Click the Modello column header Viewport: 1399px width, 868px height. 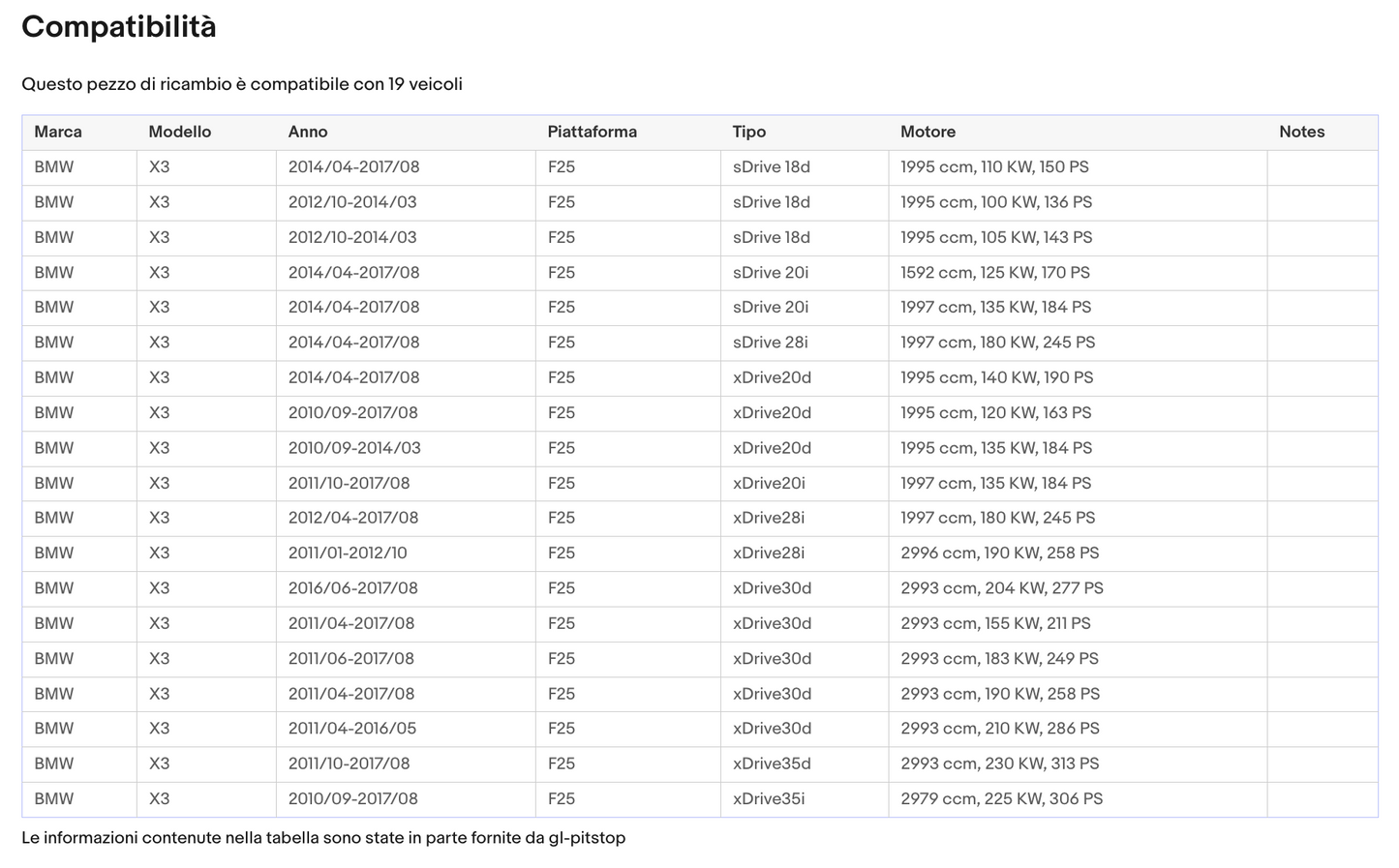[179, 132]
